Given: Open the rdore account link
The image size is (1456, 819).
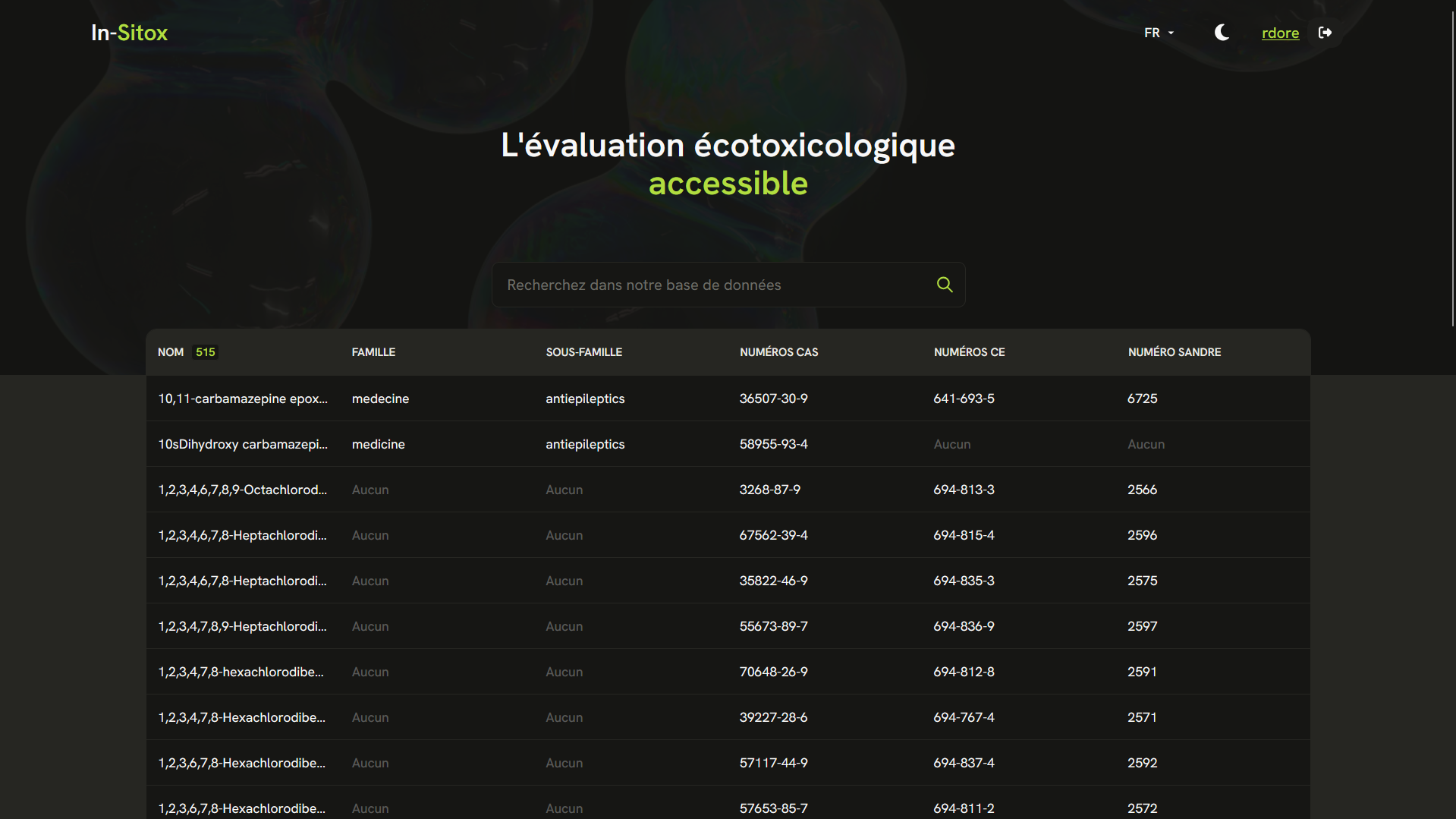Looking at the screenshot, I should [x=1280, y=33].
